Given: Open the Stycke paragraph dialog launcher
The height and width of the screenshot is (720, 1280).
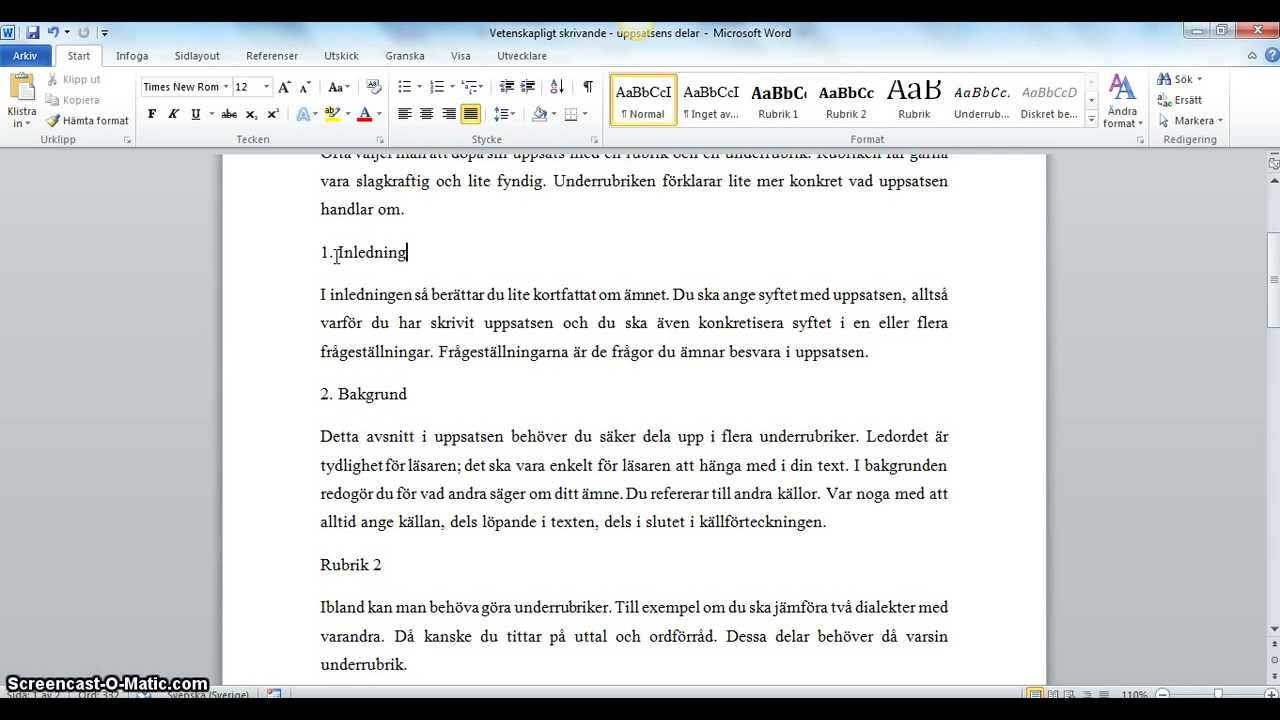Looking at the screenshot, I should pyautogui.click(x=594, y=140).
